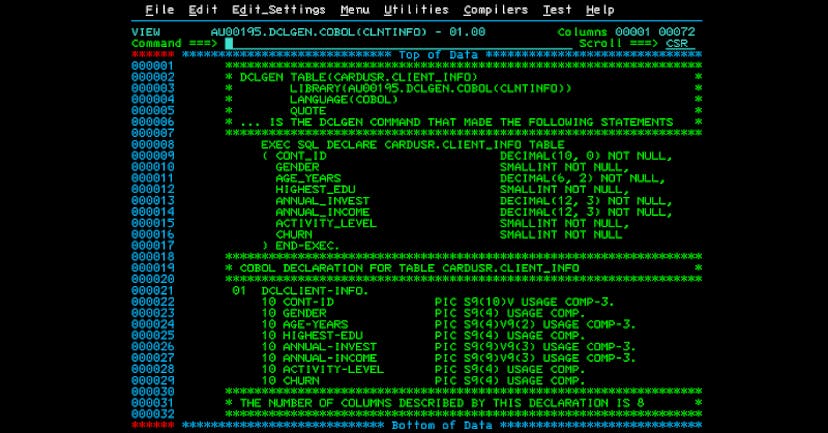Open the Menu menu item
The height and width of the screenshot is (433, 828).
(x=355, y=10)
